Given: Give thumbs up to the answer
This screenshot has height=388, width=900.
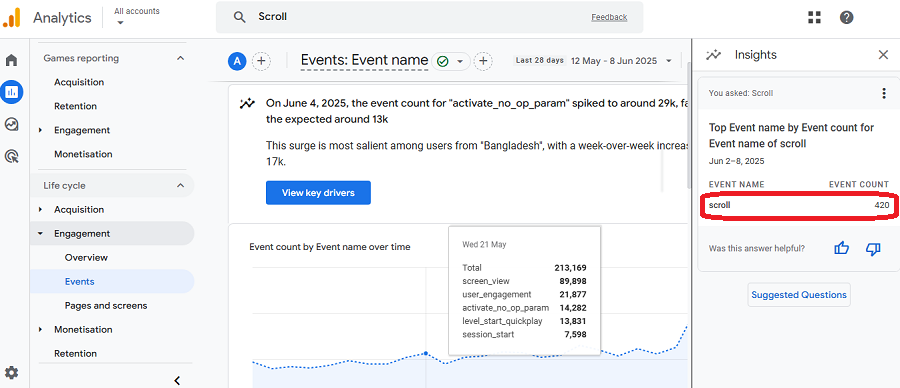Looking at the screenshot, I should click(841, 249).
